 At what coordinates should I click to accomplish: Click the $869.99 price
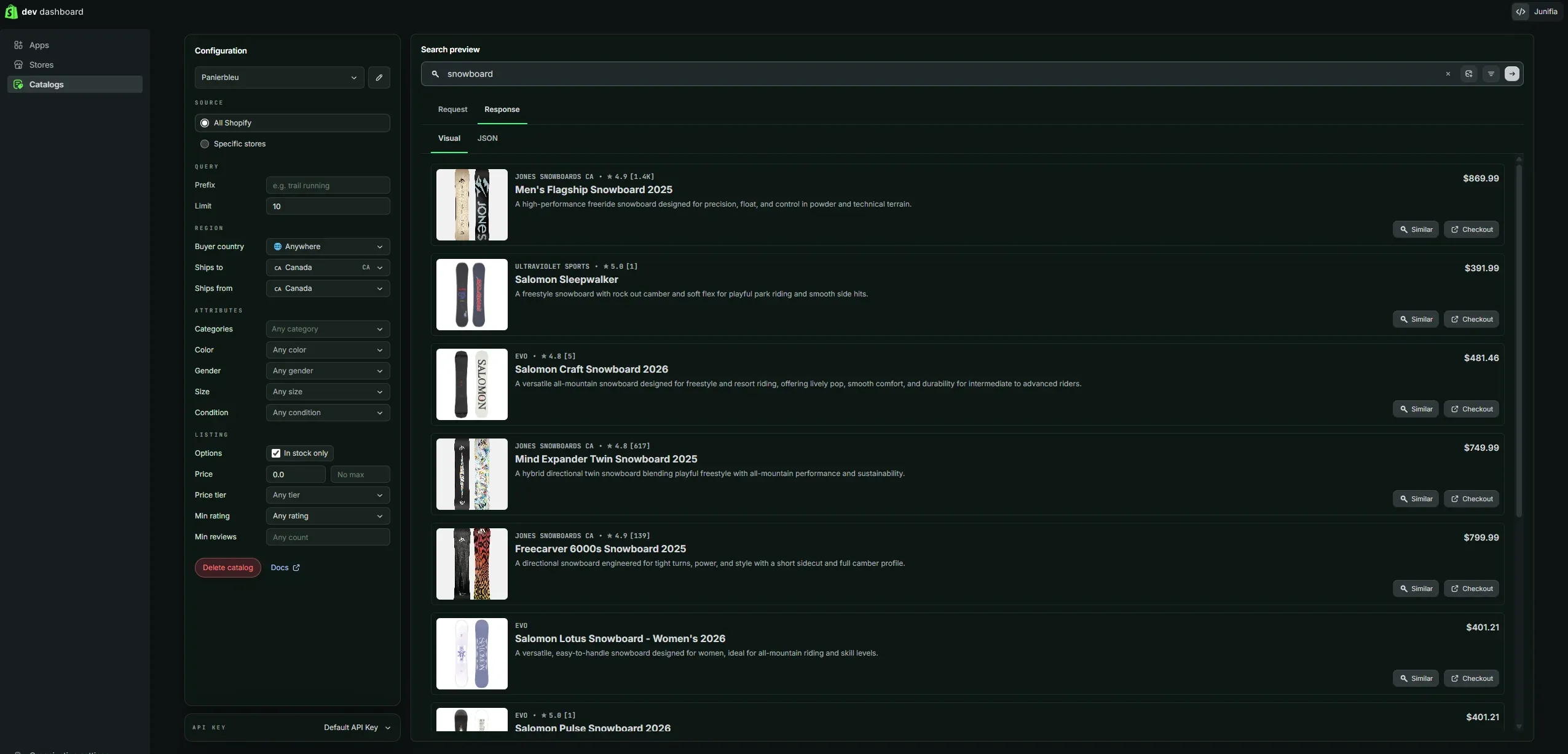(x=1481, y=178)
